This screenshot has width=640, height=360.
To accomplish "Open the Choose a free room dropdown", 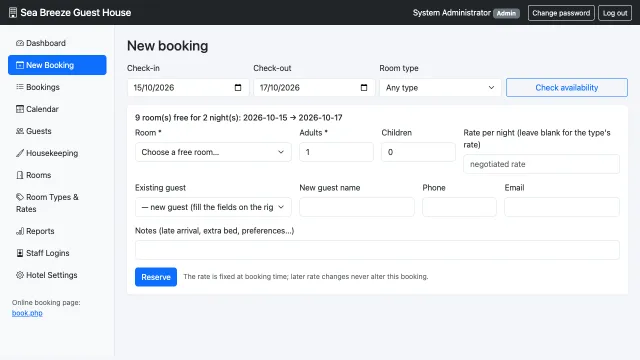I will (x=213, y=152).
